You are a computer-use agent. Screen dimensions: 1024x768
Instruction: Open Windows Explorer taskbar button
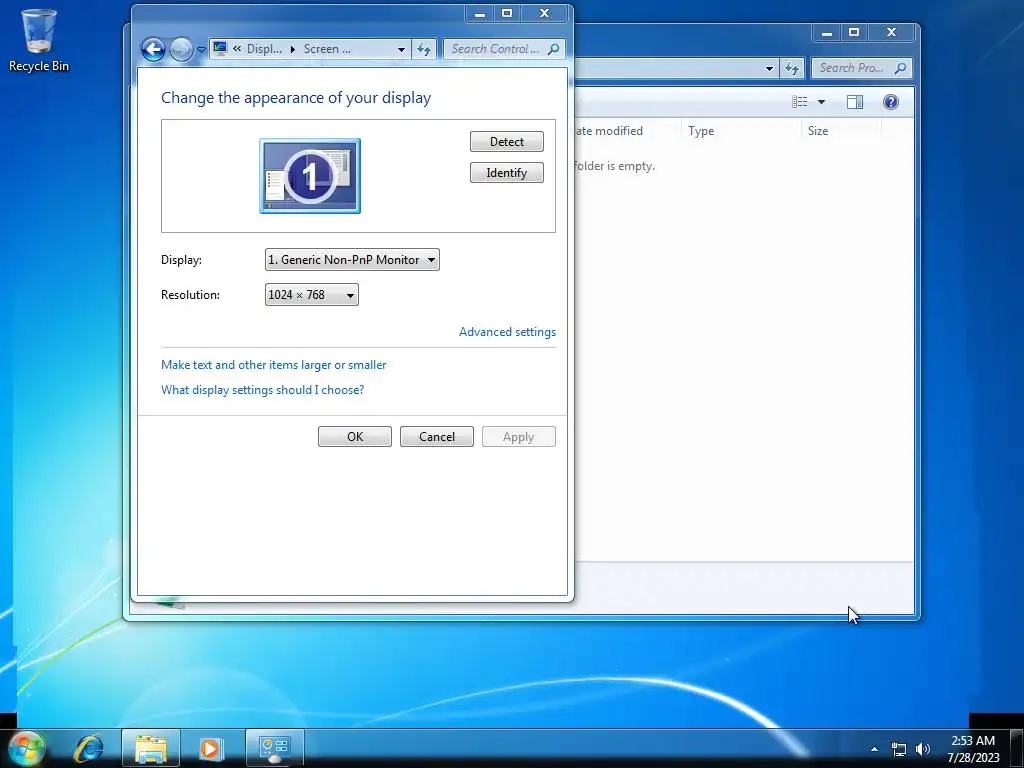point(150,748)
